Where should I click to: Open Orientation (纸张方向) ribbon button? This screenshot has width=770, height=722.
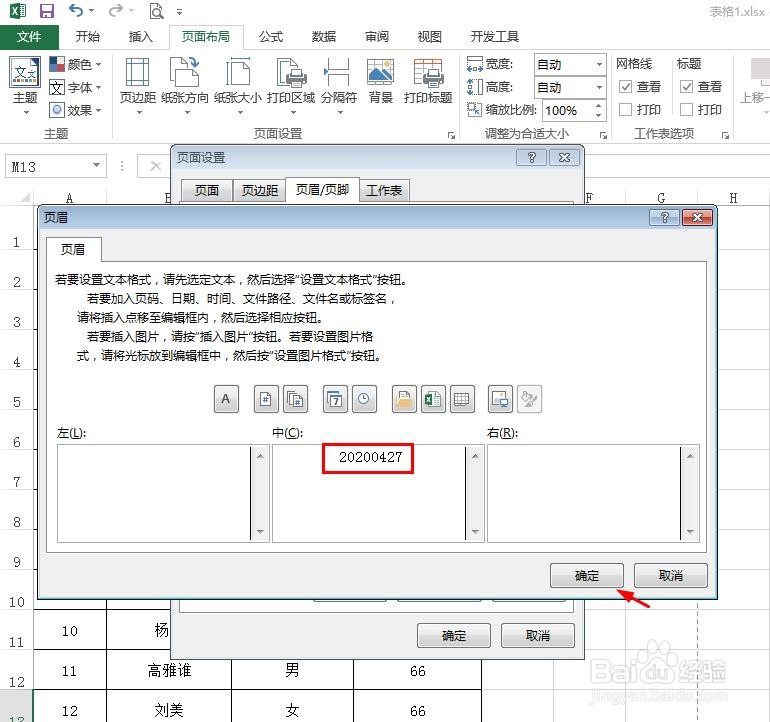point(185,86)
